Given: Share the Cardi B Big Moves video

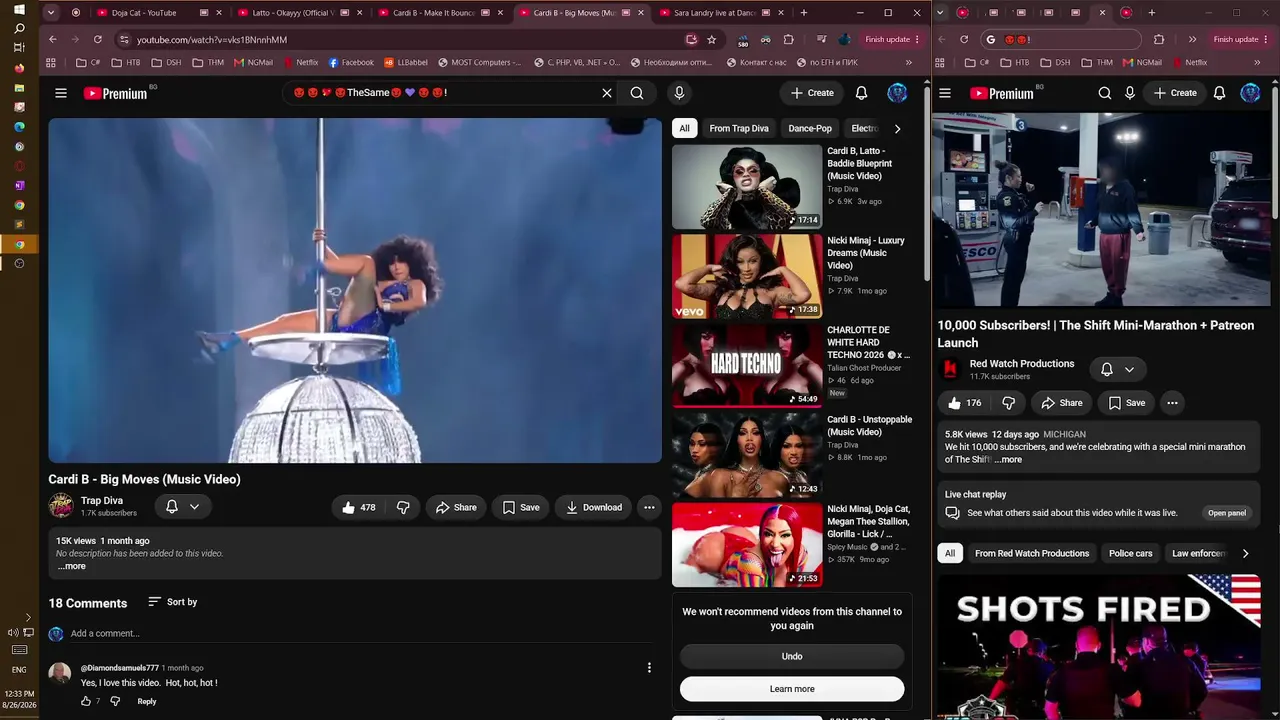Looking at the screenshot, I should (456, 507).
